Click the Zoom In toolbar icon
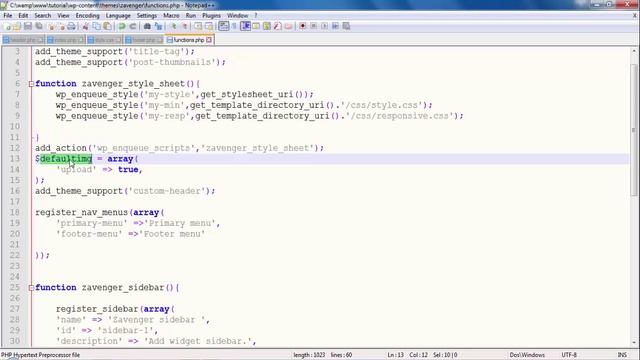 (x=173, y=26)
